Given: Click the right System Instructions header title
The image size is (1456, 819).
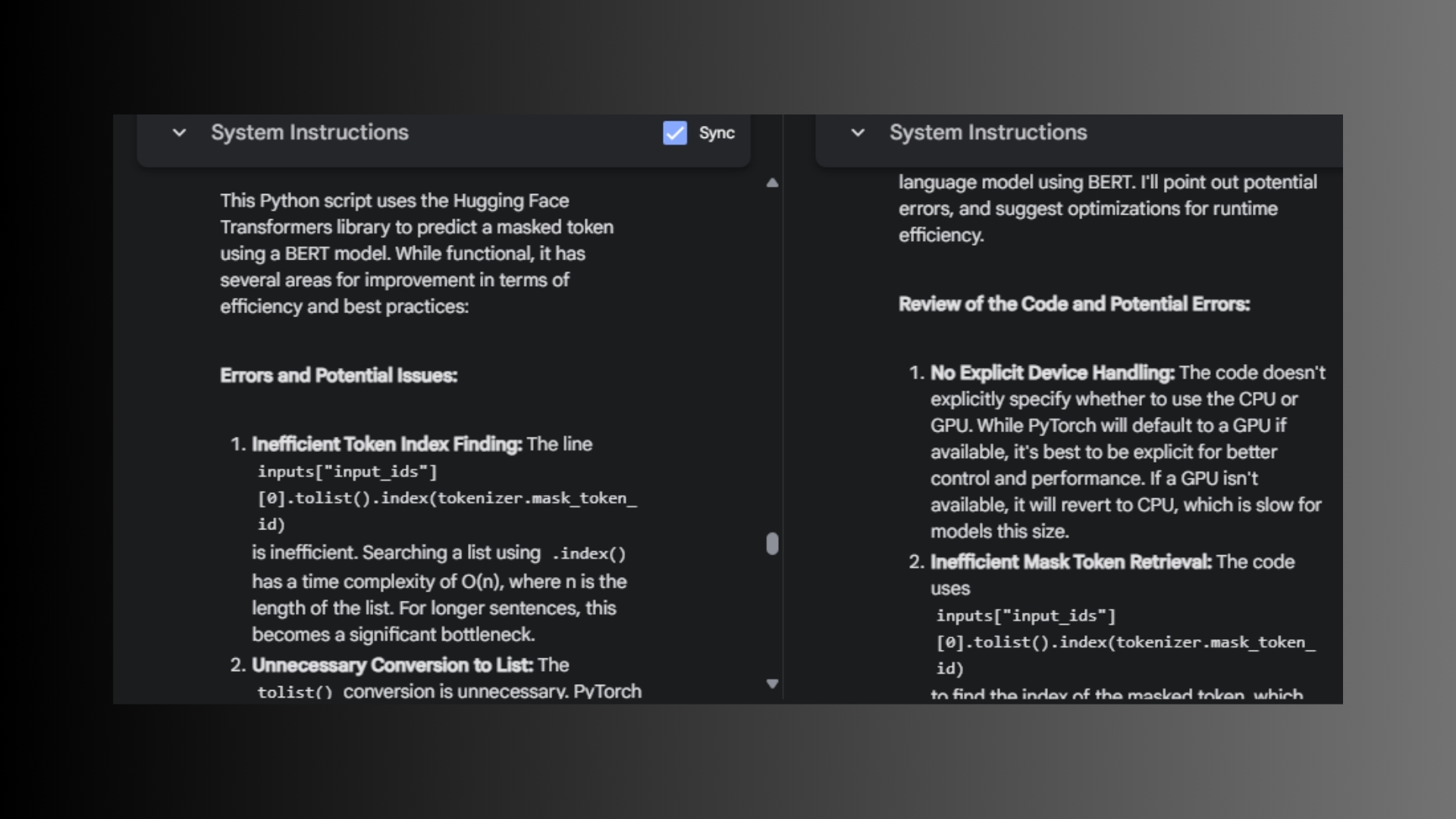Looking at the screenshot, I should pos(987,133).
